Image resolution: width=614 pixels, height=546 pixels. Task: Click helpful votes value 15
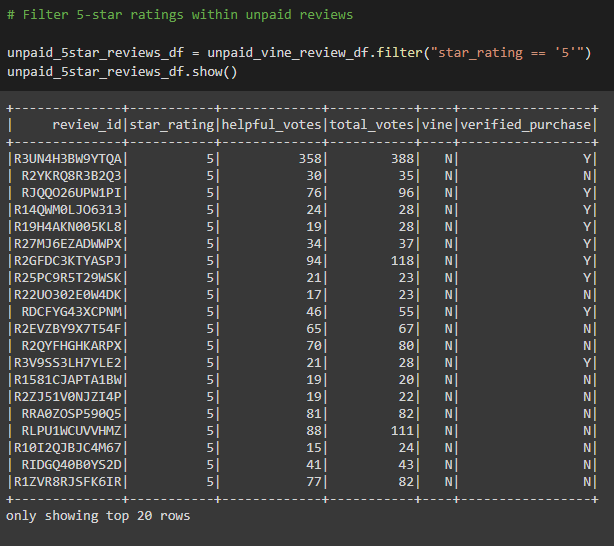(x=314, y=448)
